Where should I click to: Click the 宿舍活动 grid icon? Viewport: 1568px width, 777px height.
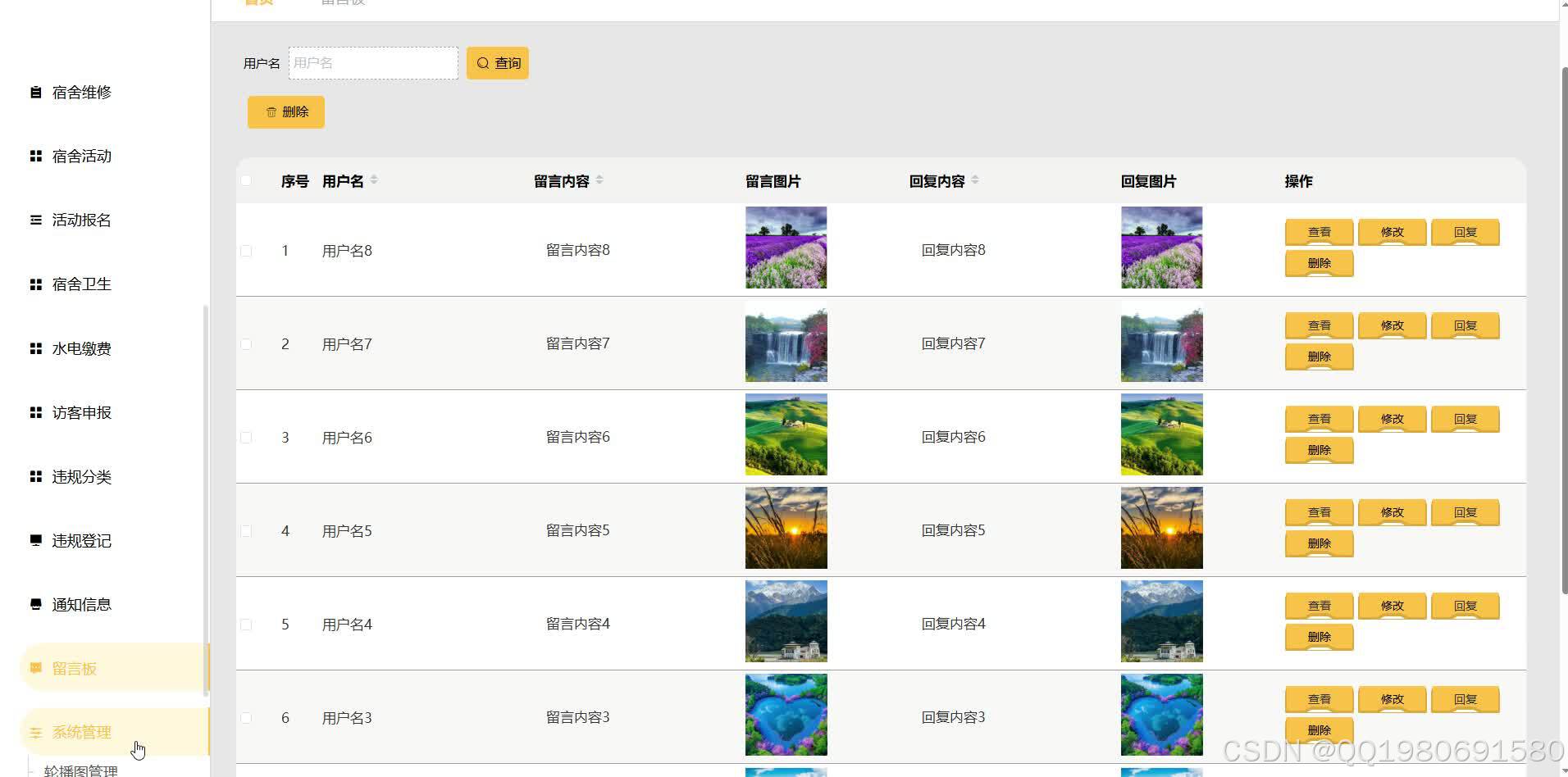(x=35, y=156)
